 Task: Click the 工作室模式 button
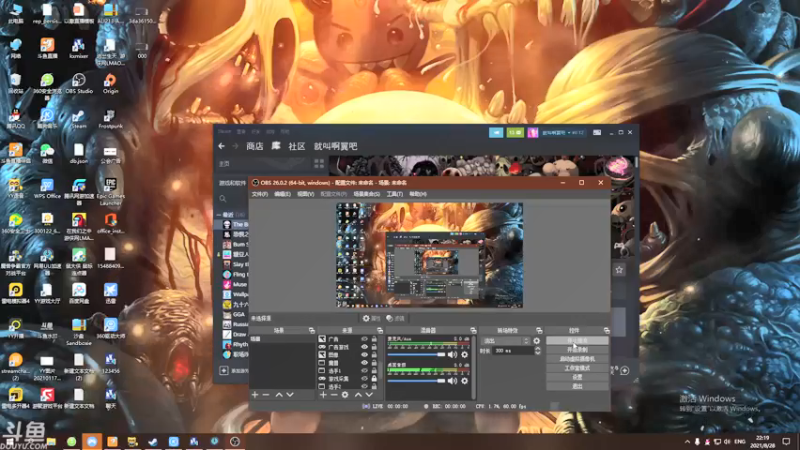pos(577,368)
